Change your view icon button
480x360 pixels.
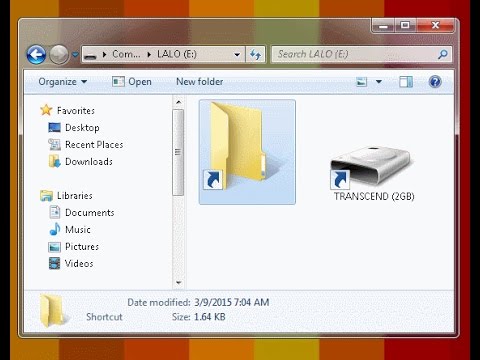tap(362, 82)
